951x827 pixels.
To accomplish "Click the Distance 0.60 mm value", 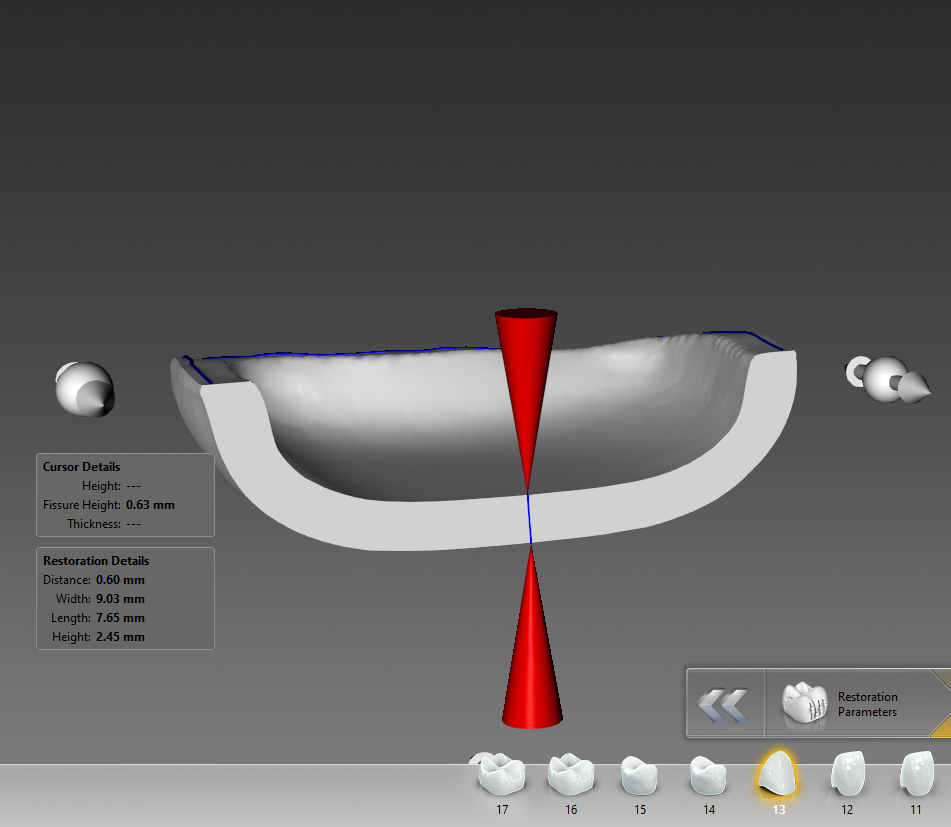I will click(120, 580).
